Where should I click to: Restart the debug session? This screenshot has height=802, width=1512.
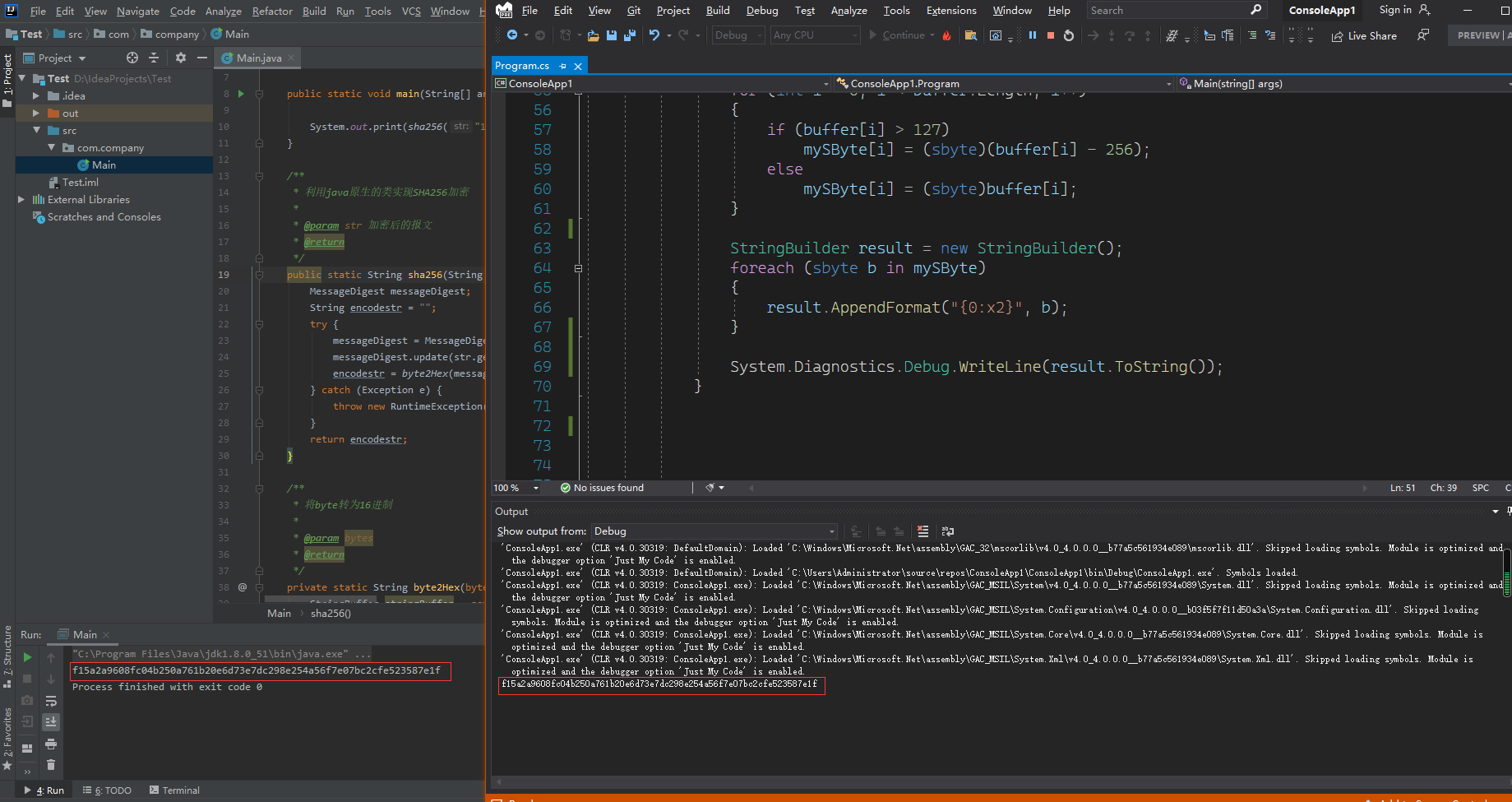pos(1069,35)
